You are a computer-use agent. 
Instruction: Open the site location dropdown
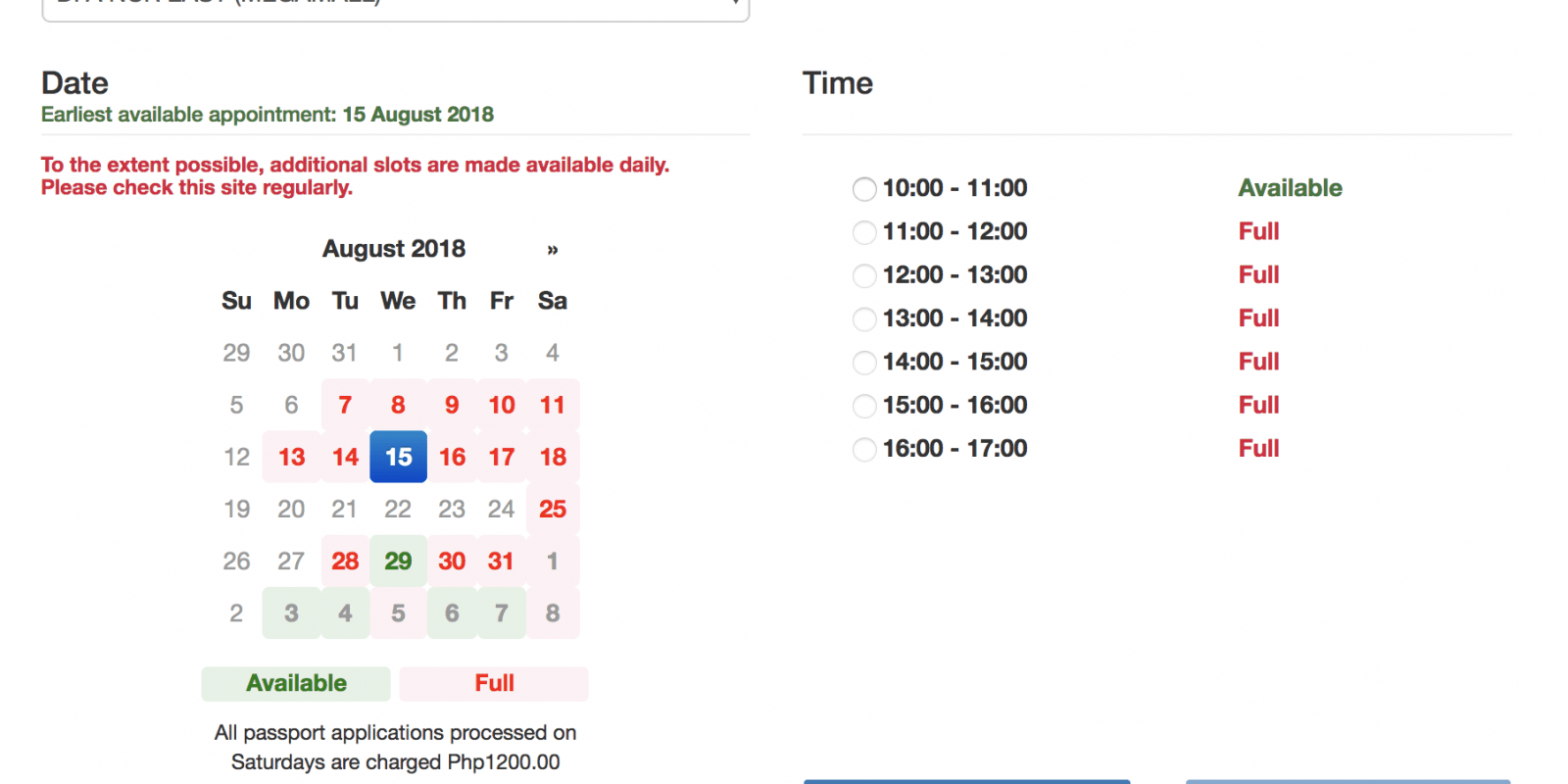coord(396,8)
